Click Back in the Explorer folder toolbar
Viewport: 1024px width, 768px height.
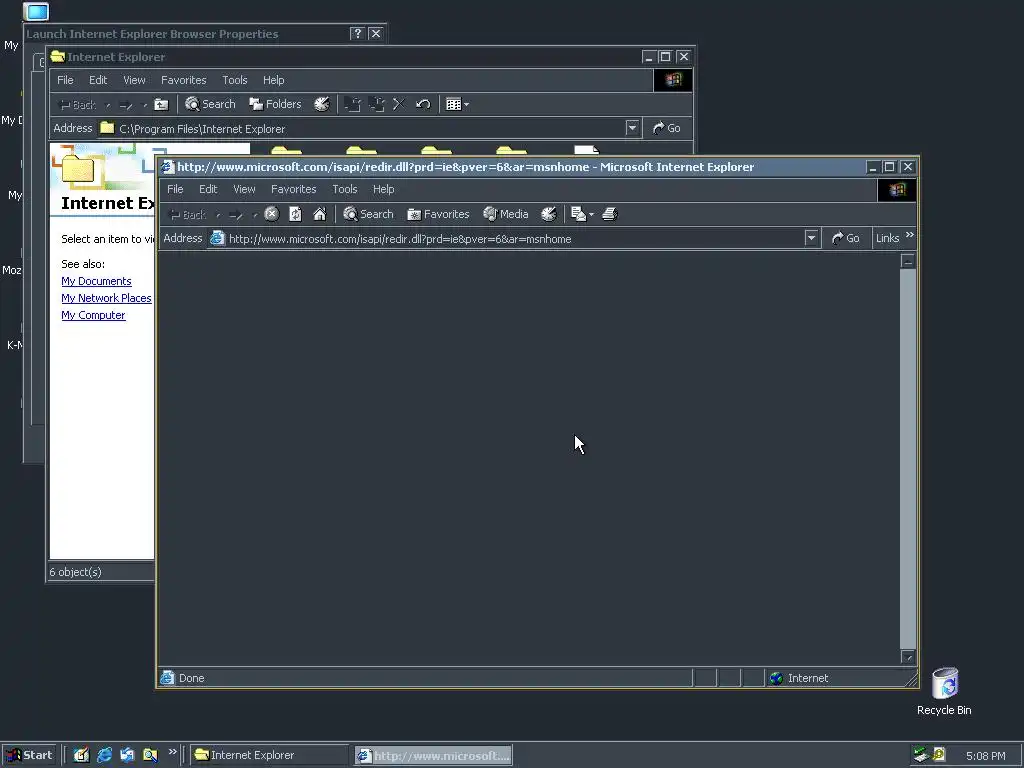(77, 105)
